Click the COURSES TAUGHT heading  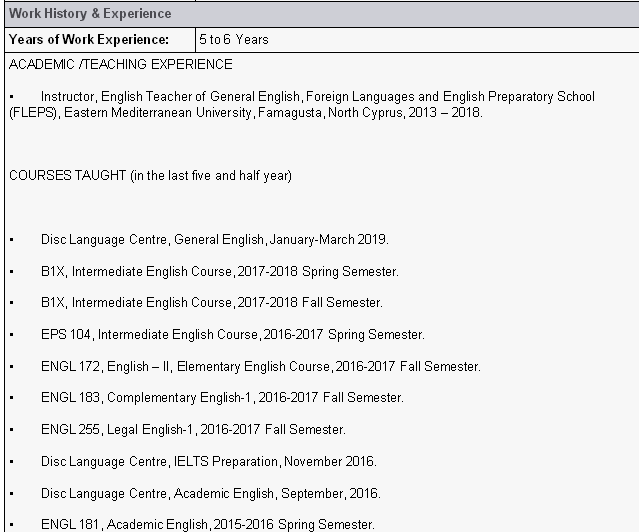coord(150,176)
